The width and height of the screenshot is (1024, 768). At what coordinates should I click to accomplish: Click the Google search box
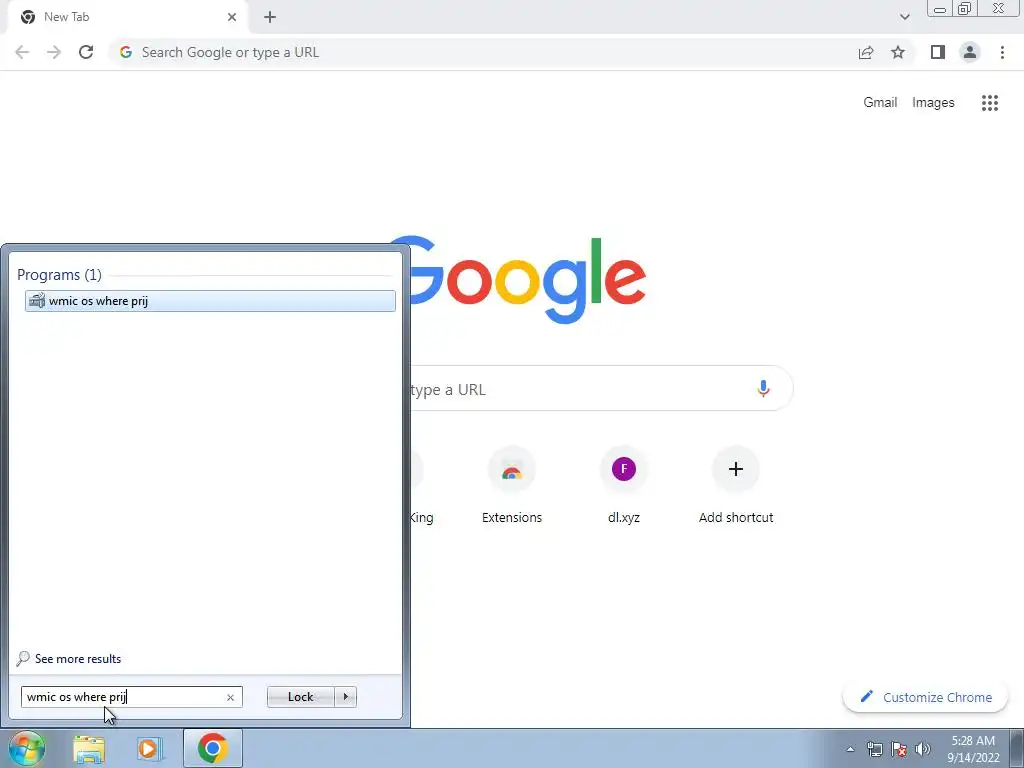pyautogui.click(x=601, y=389)
